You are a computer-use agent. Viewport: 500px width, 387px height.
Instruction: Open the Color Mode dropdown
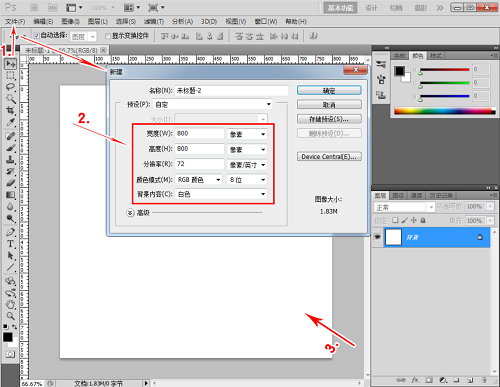(199, 180)
